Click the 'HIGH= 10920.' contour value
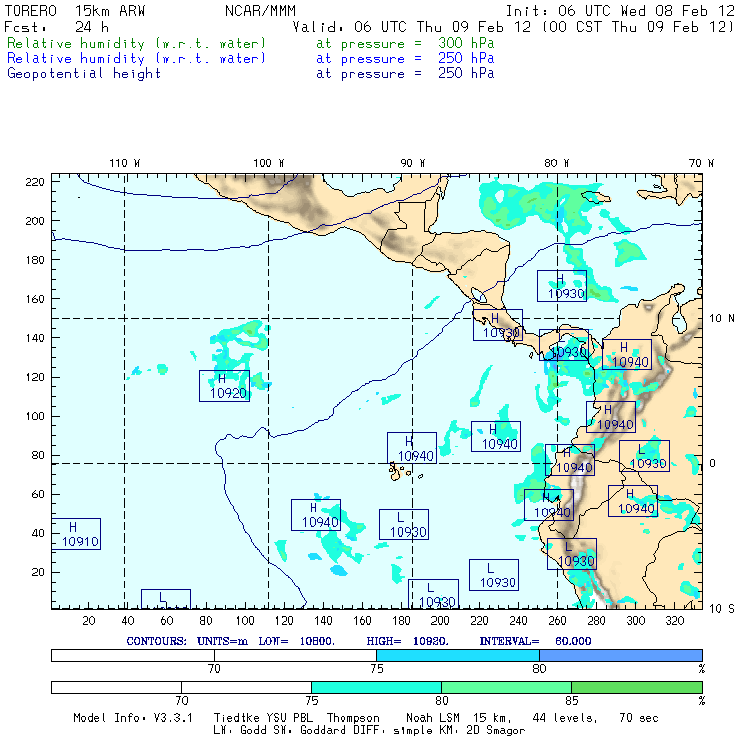The width and height of the screenshot is (740, 740). click(407, 641)
